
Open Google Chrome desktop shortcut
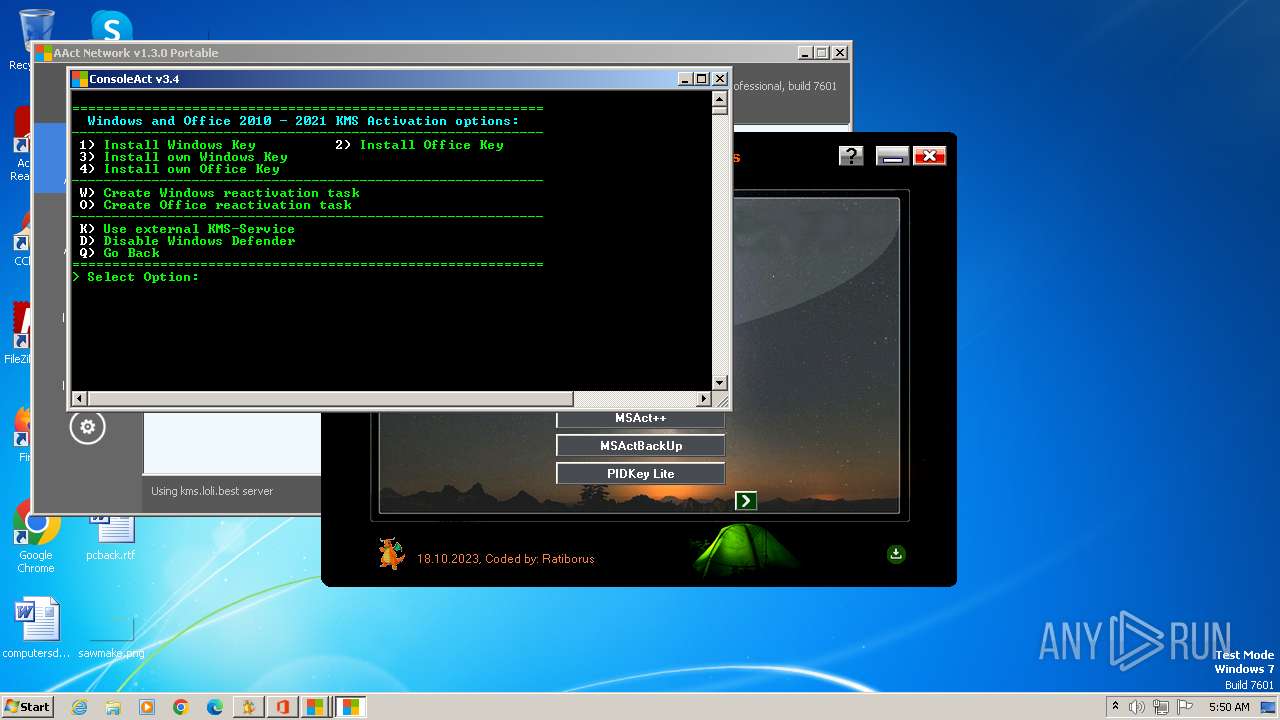point(36,538)
